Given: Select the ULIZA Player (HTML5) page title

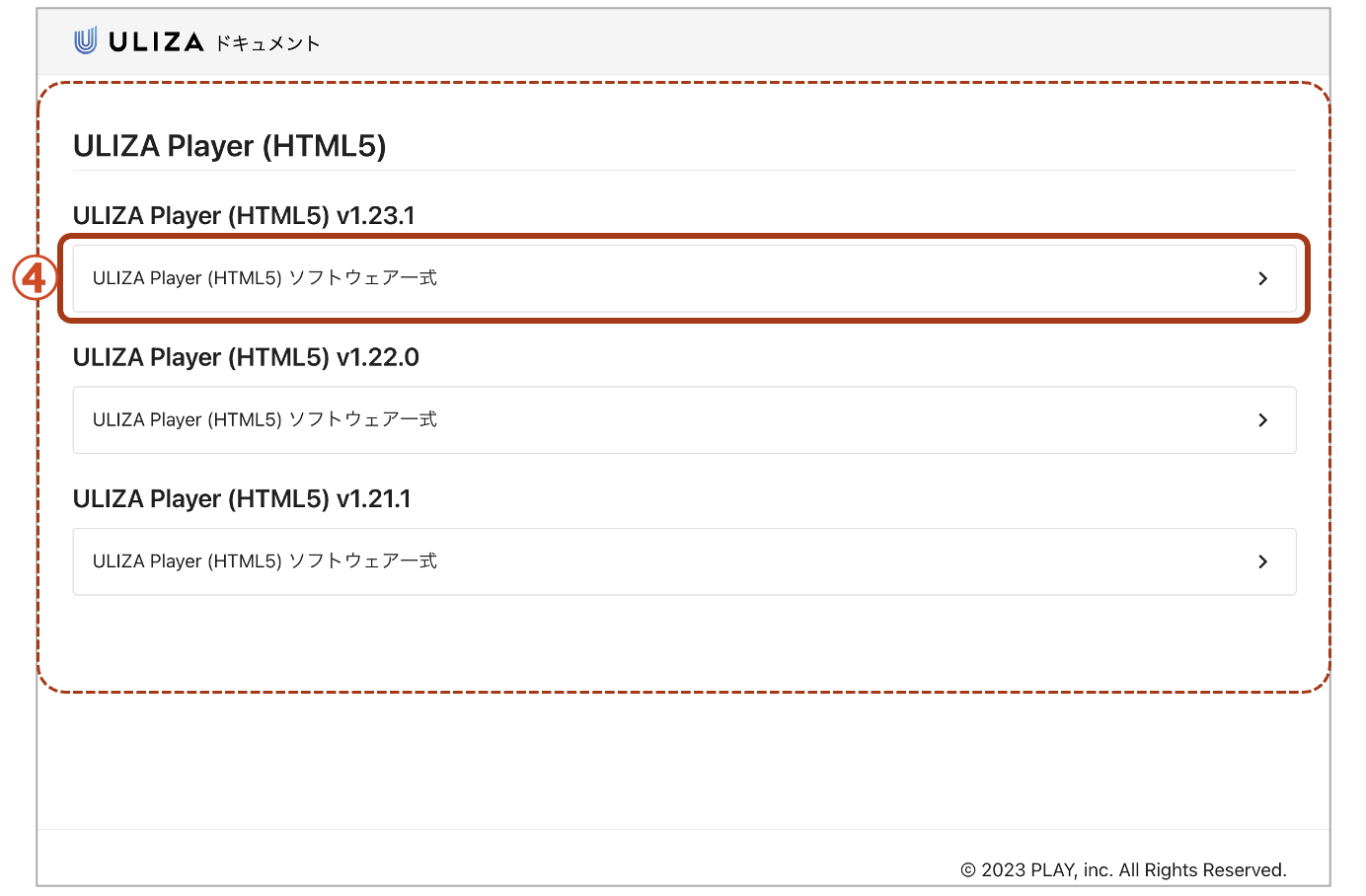Looking at the screenshot, I should point(231,145).
